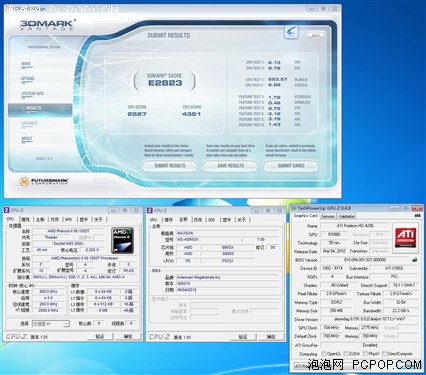Click 验证 button in CPU-Z mainboard window
426x375 pixels.
pyautogui.click(x=243, y=337)
